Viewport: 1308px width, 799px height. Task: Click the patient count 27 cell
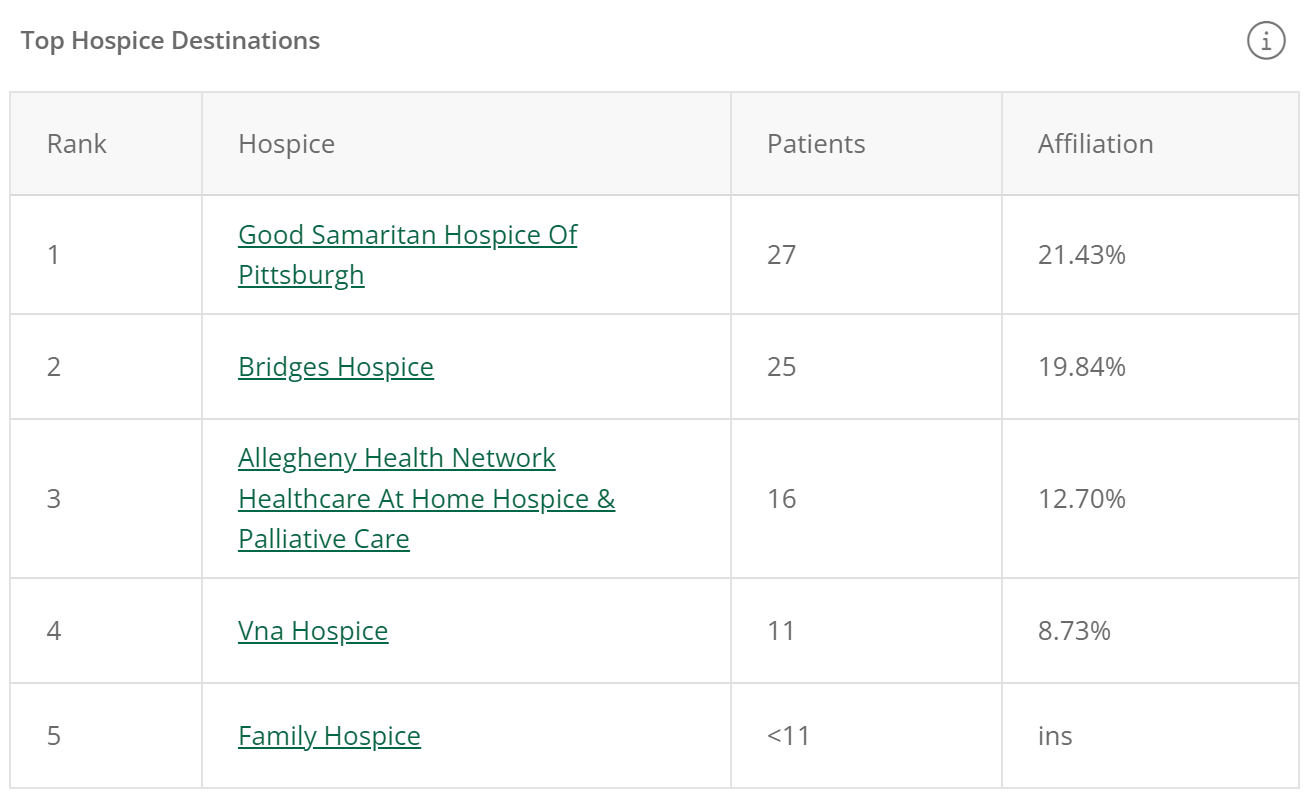[866, 255]
